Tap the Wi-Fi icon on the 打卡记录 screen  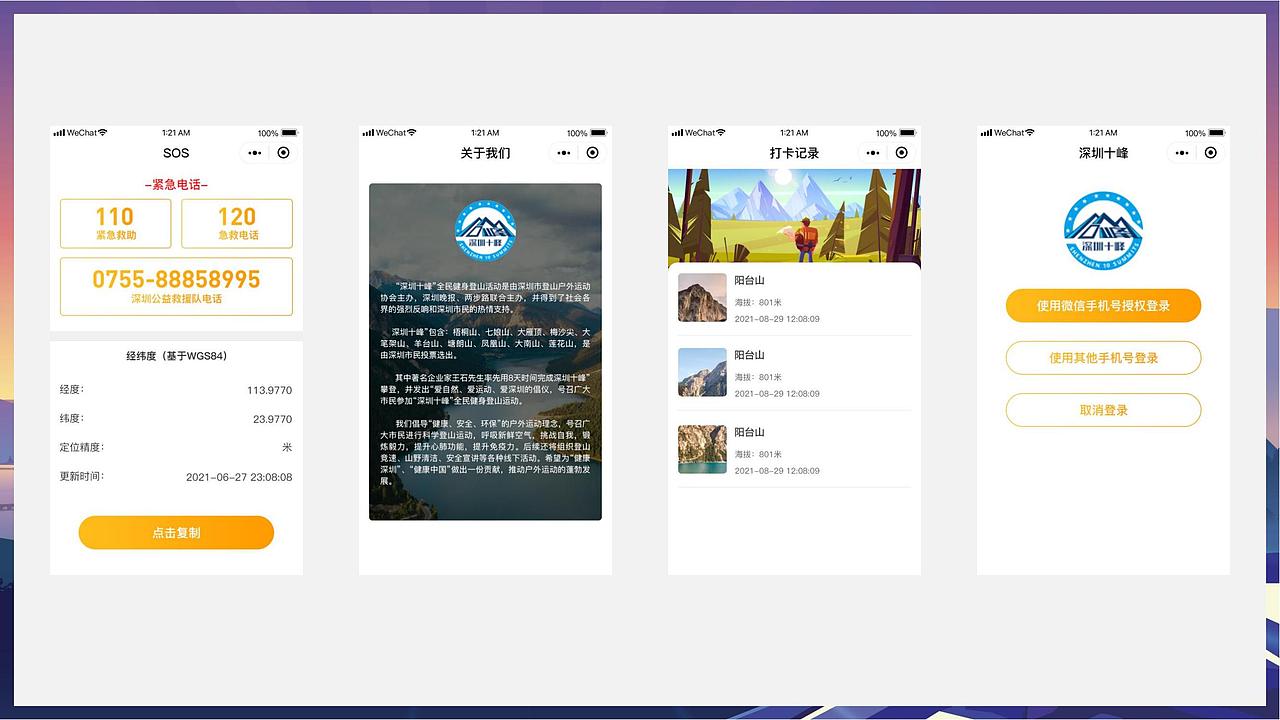point(721,133)
